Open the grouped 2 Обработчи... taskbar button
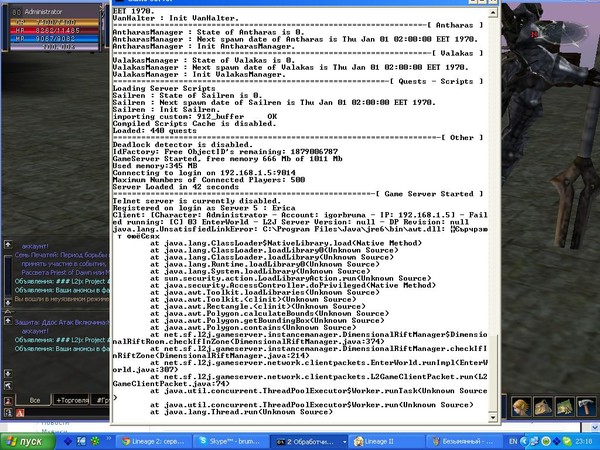This screenshot has height=450, width=600. 309,442
